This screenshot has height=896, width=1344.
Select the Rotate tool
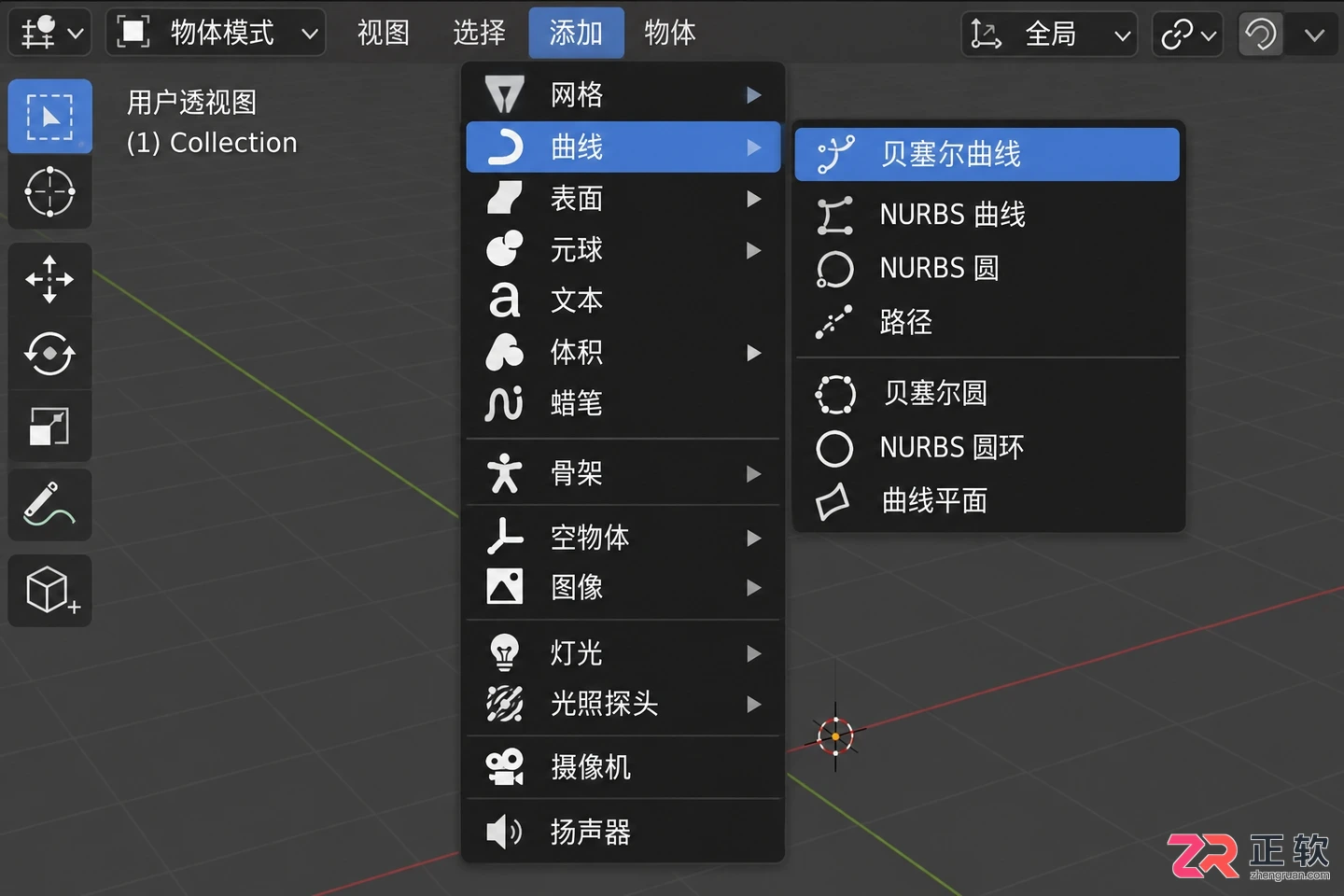pos(49,354)
